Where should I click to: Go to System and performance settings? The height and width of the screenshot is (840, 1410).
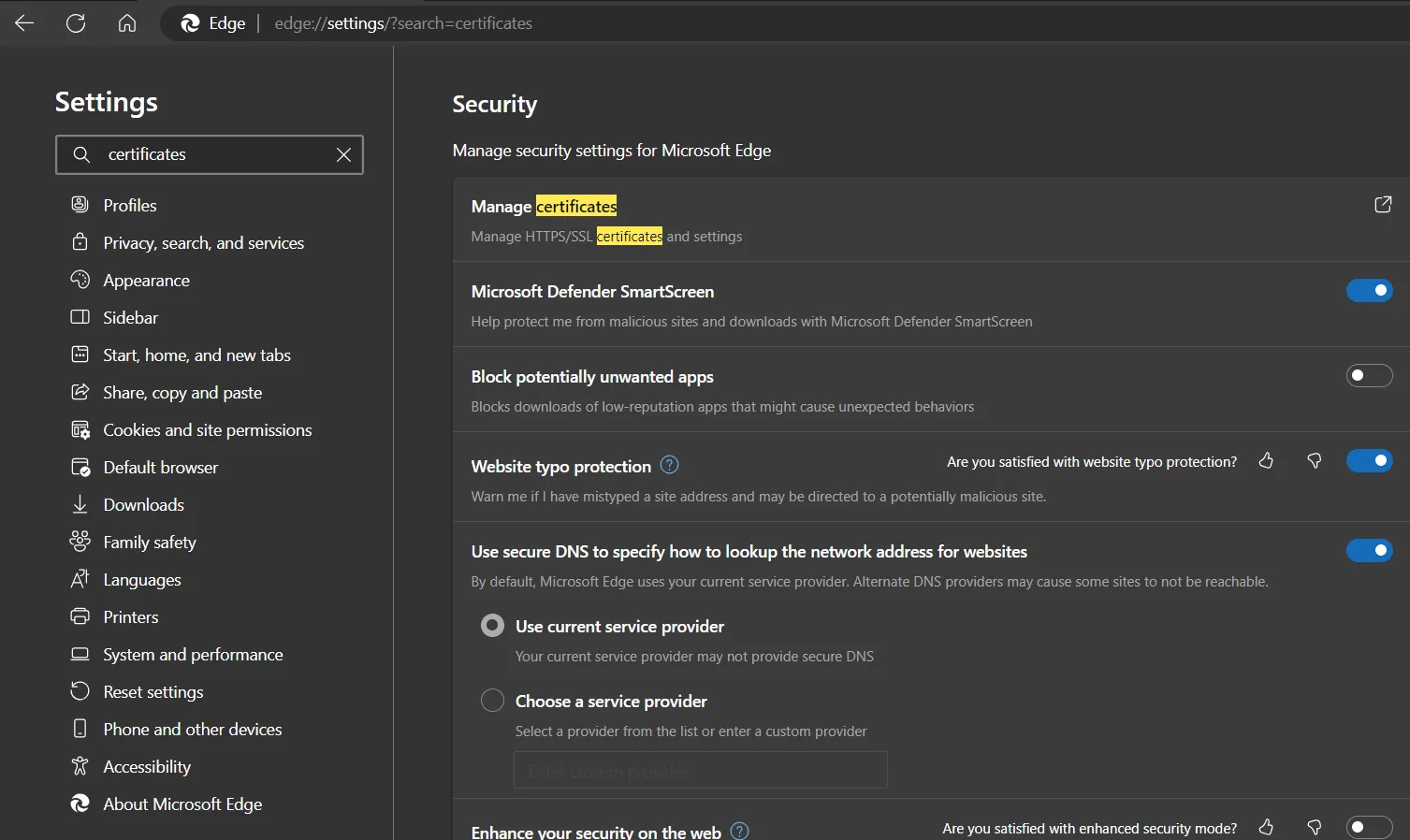193,655
